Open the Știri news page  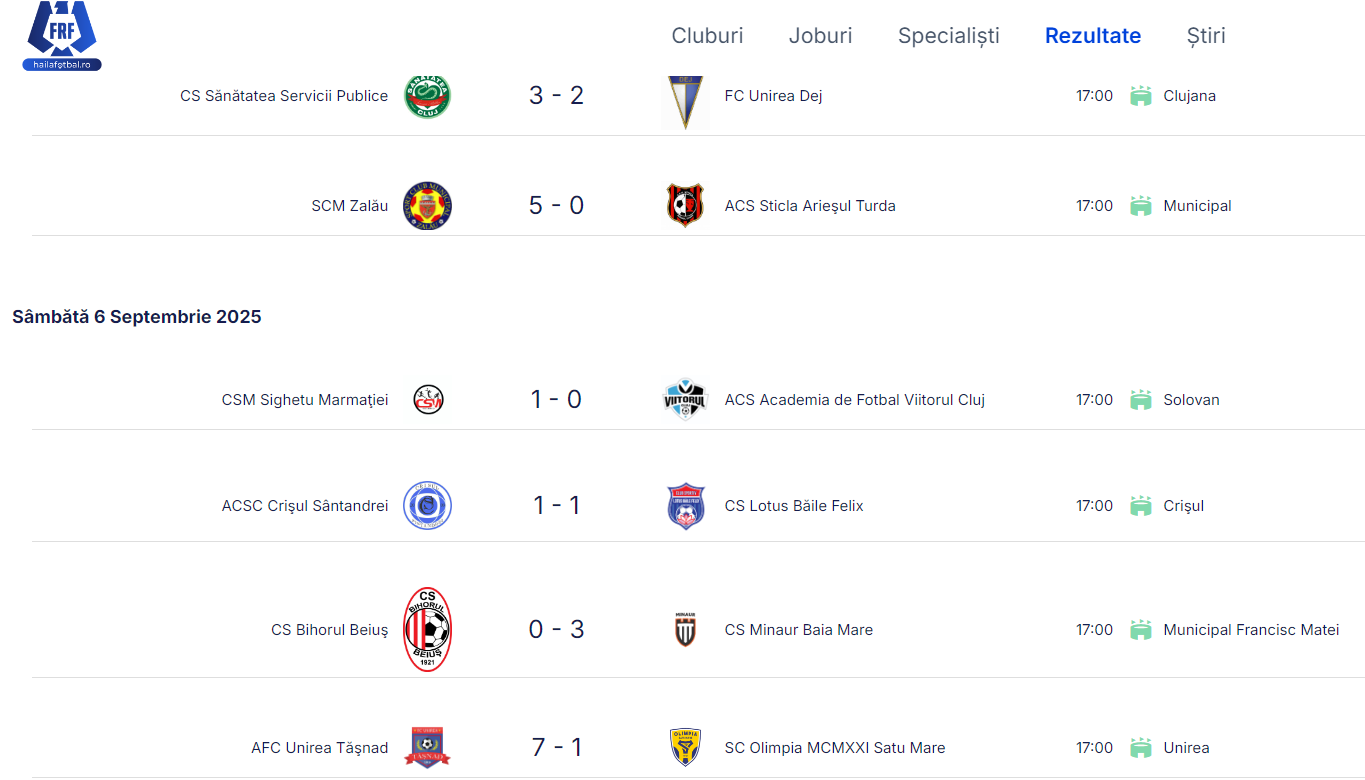(1206, 36)
